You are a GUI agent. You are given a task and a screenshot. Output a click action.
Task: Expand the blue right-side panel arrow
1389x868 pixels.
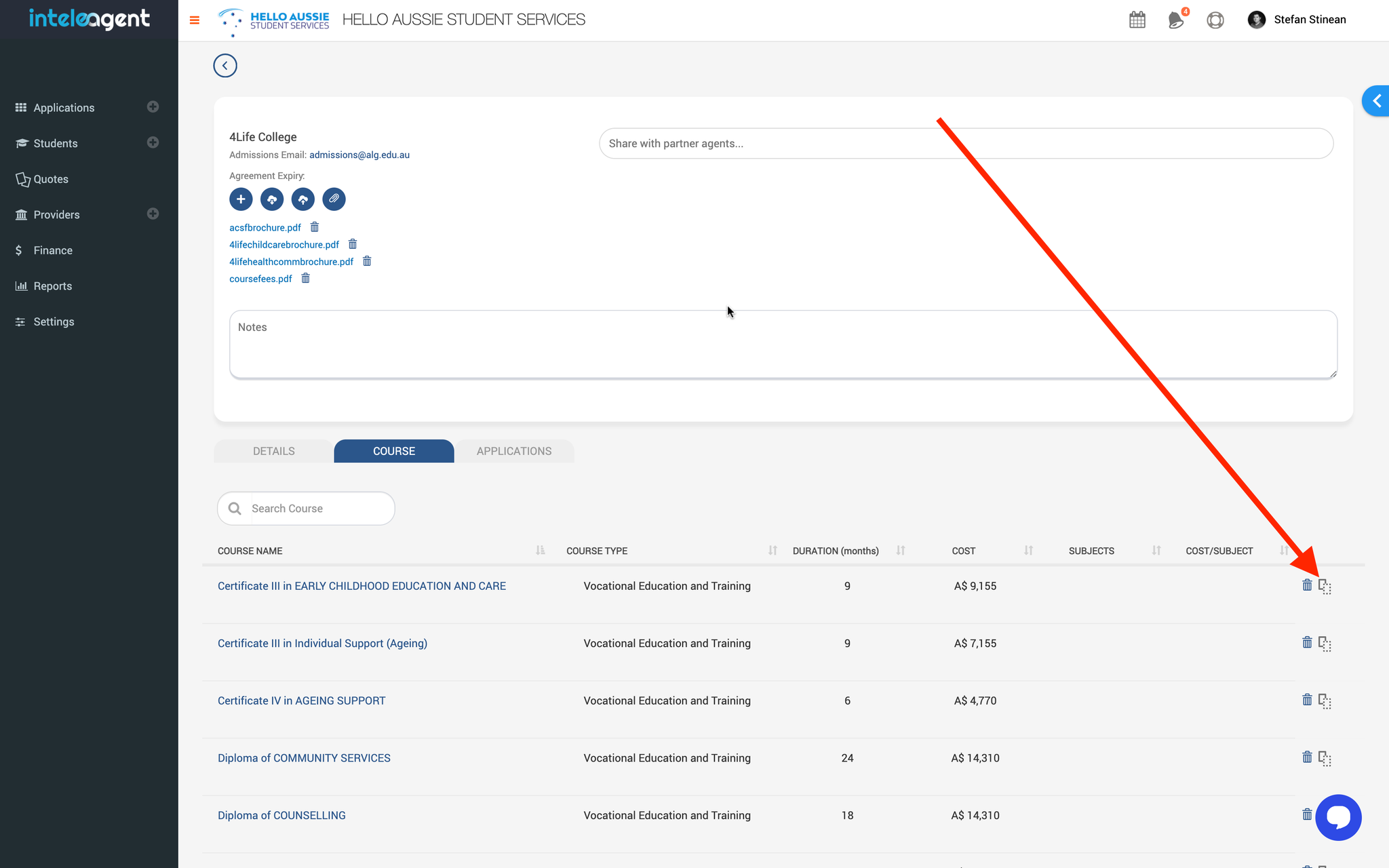click(x=1376, y=102)
